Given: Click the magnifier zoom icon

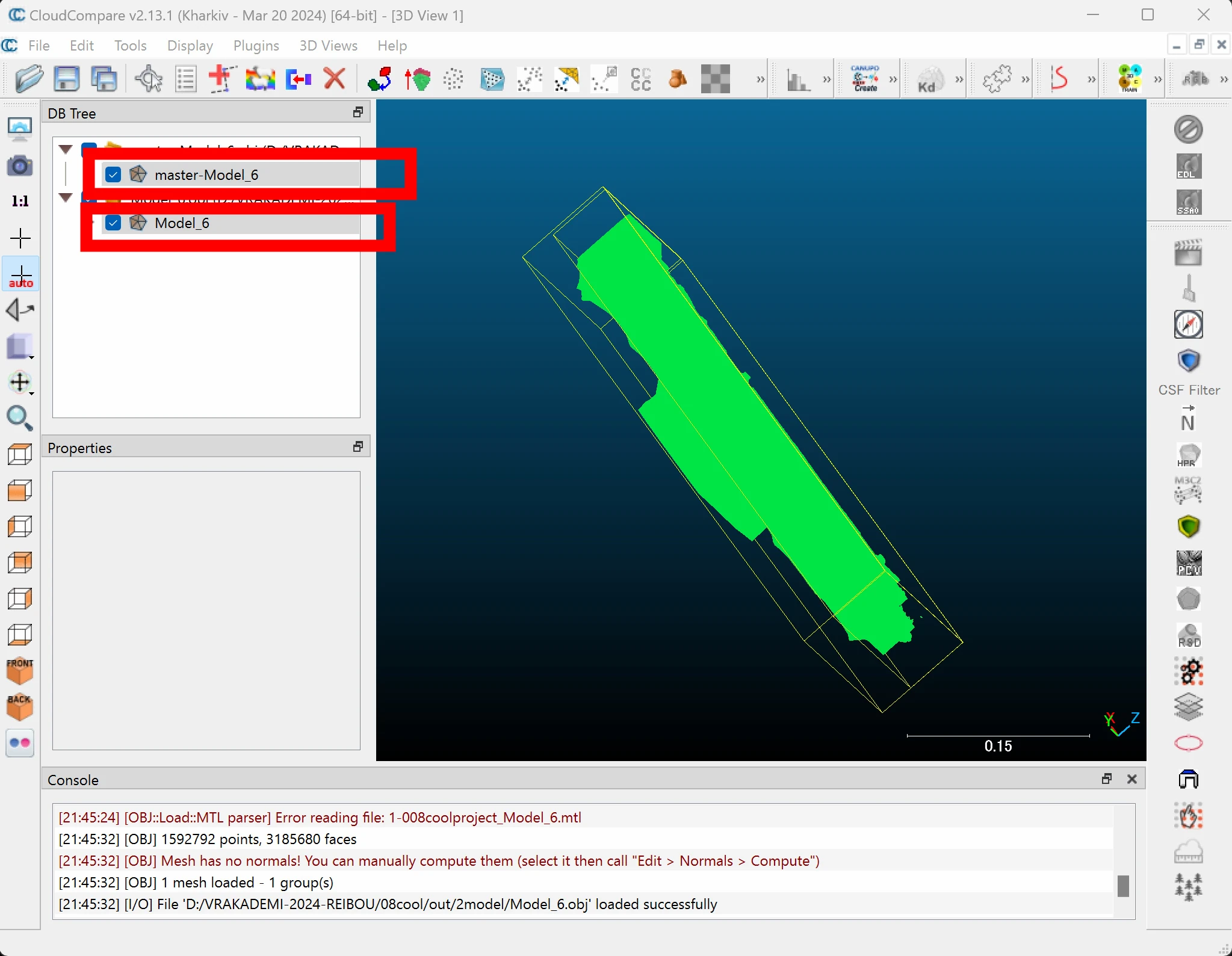Looking at the screenshot, I should [20, 418].
